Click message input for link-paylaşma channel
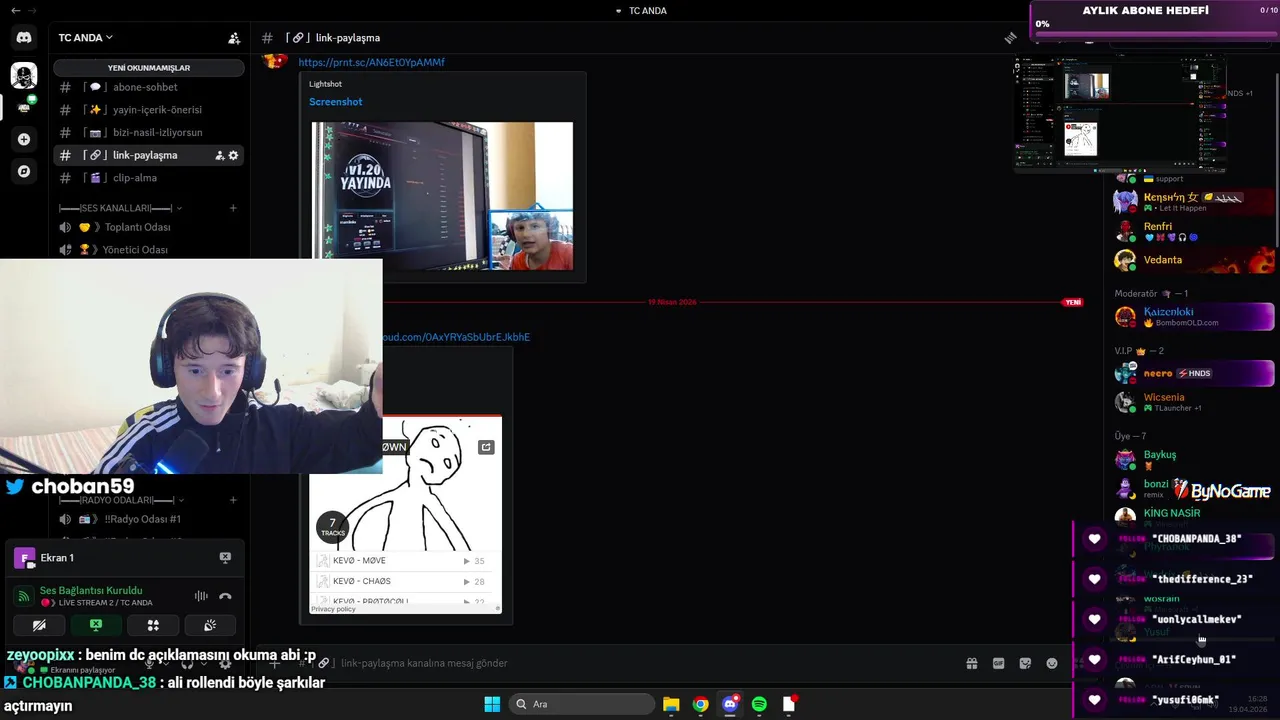 point(640,663)
